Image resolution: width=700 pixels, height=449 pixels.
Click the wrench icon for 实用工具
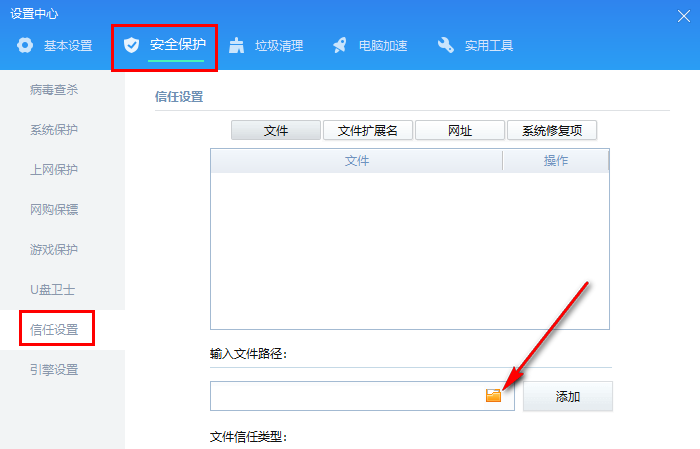[x=446, y=45]
